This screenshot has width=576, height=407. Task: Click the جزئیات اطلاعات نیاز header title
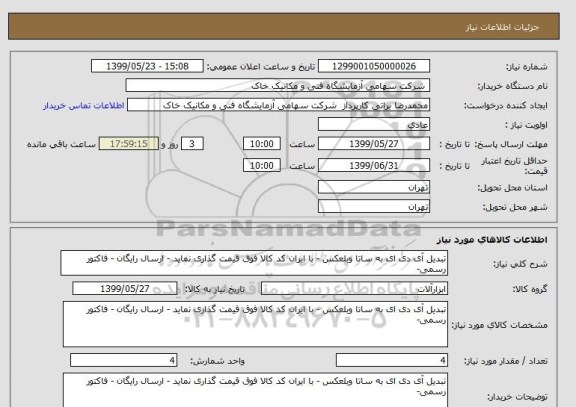pos(502,28)
